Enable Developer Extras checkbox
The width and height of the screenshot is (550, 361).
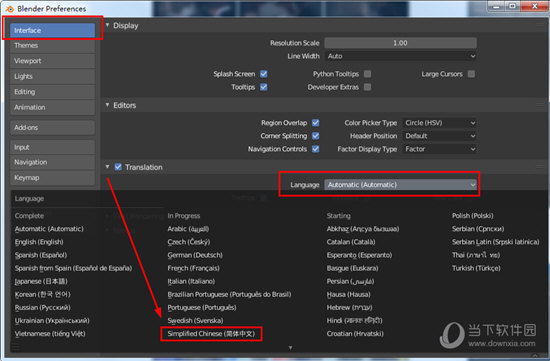point(367,87)
